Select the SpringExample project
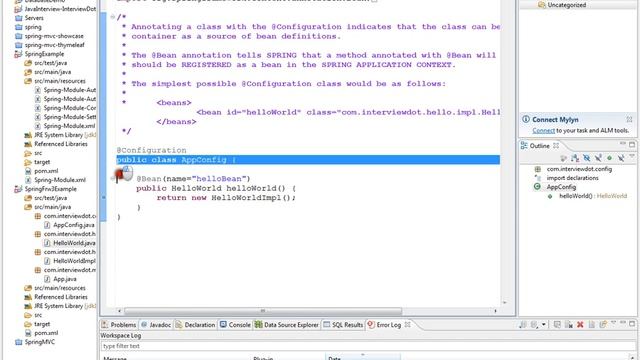Screen dimensions: 640x360 click(44, 54)
